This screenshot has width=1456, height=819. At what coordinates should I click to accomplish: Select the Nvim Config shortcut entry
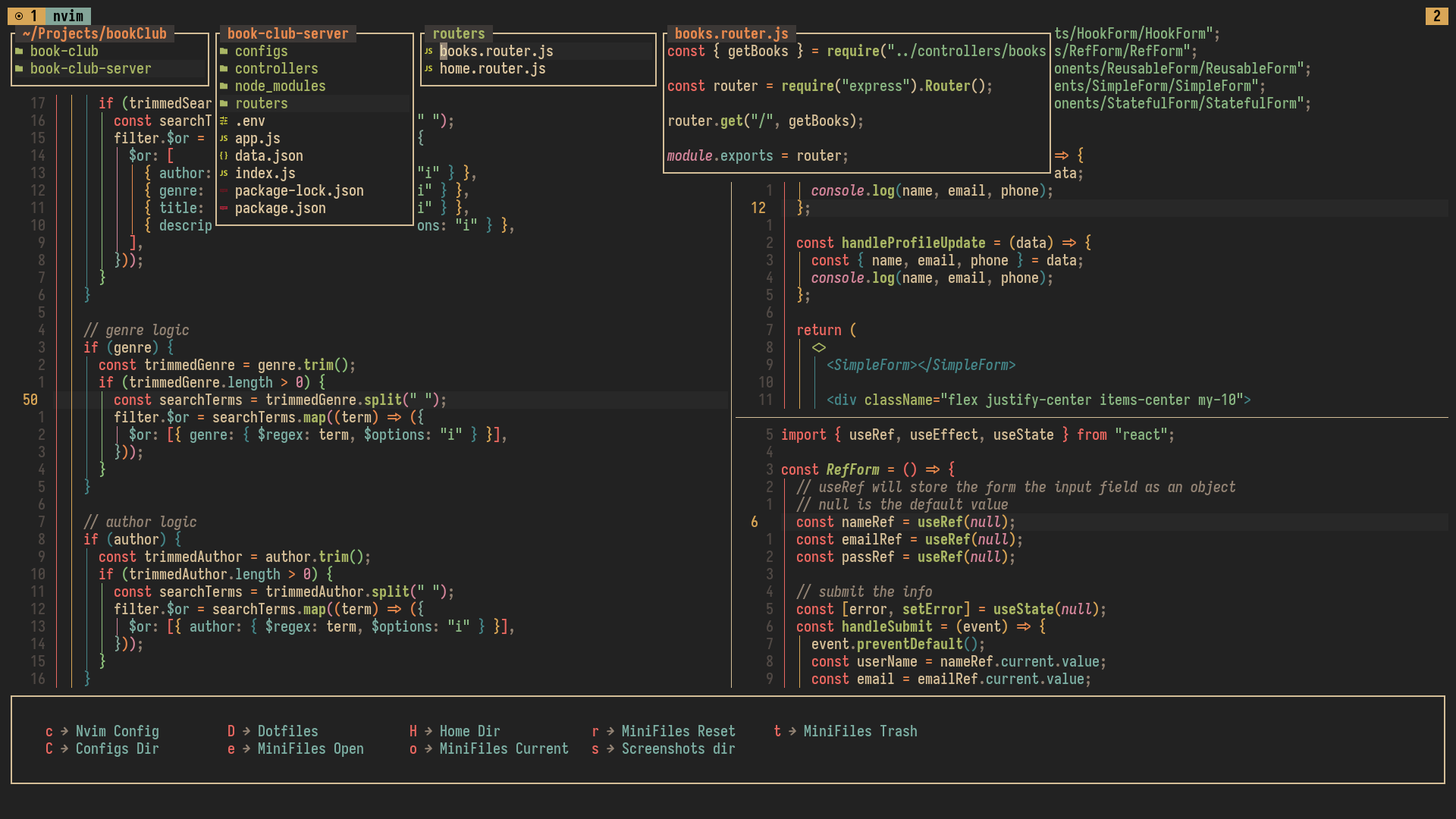[117, 732]
